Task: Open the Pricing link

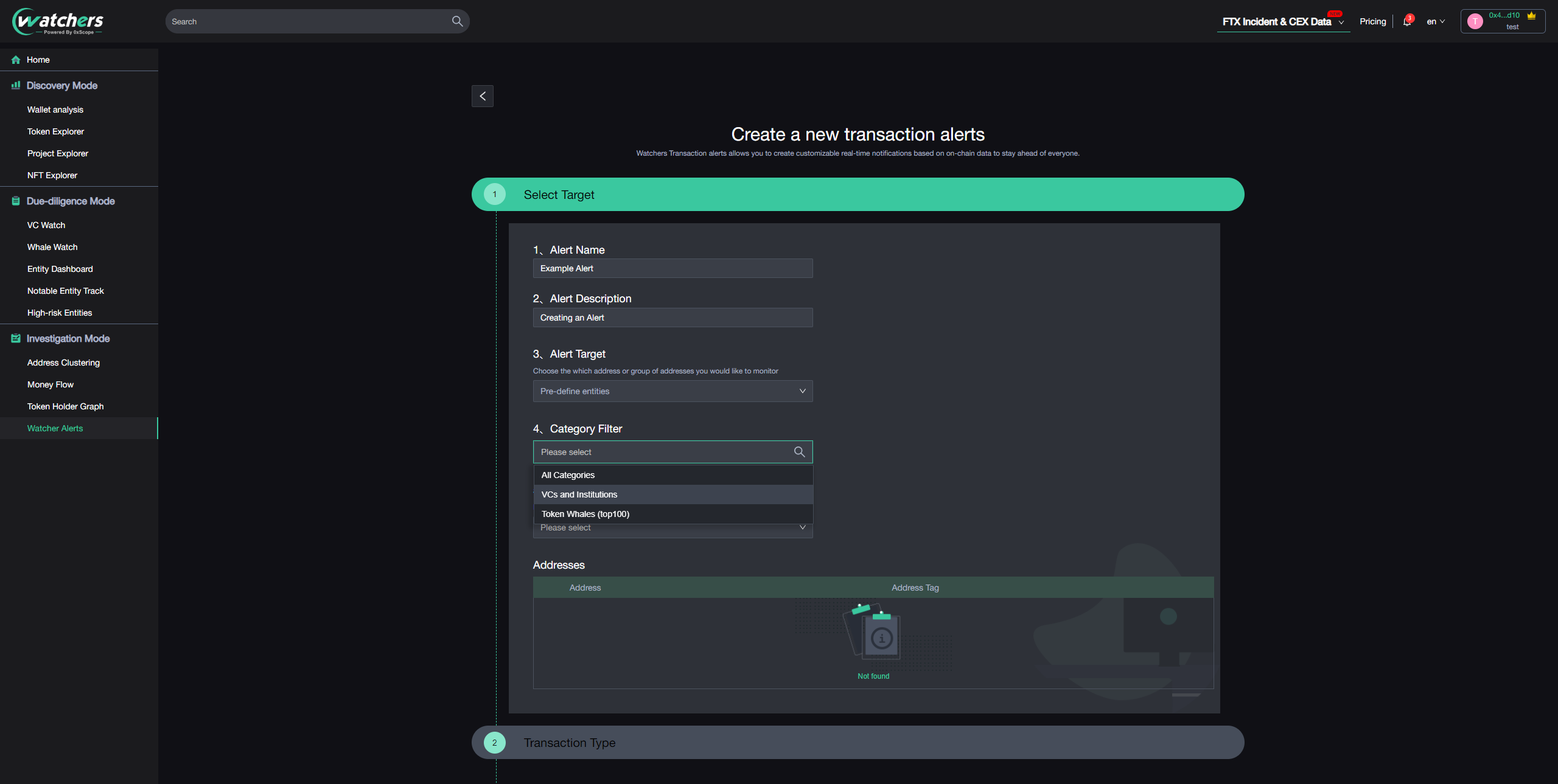Action: pos(1372,22)
